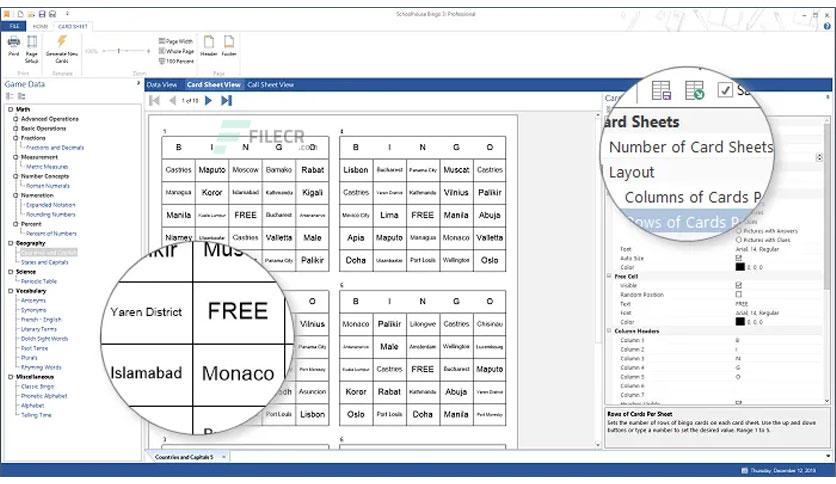836x484 pixels.
Task: Toggle the Auto Size checkbox
Action: [x=738, y=258]
